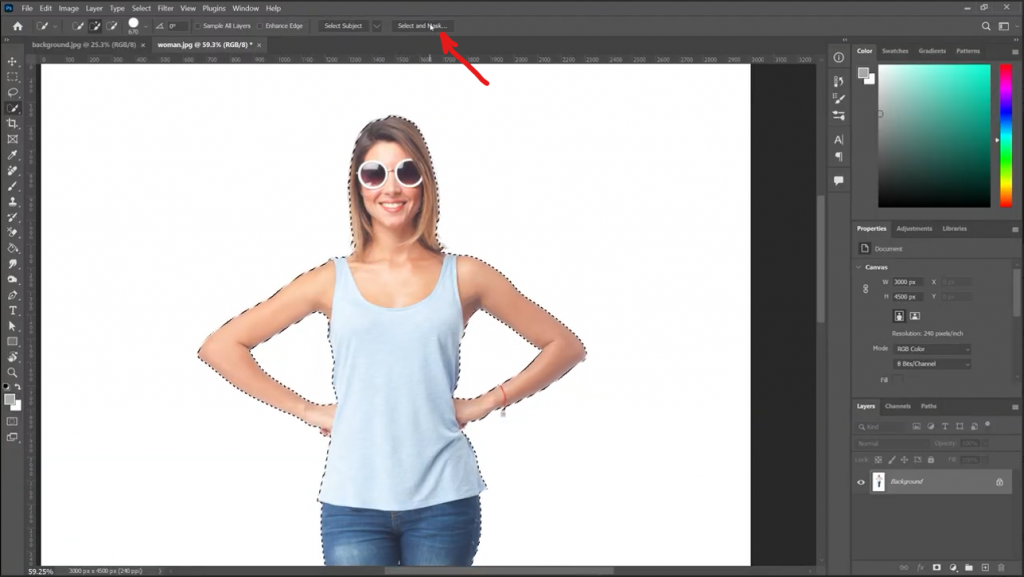
Task: Choose New selection mode
Action: (x=78, y=26)
